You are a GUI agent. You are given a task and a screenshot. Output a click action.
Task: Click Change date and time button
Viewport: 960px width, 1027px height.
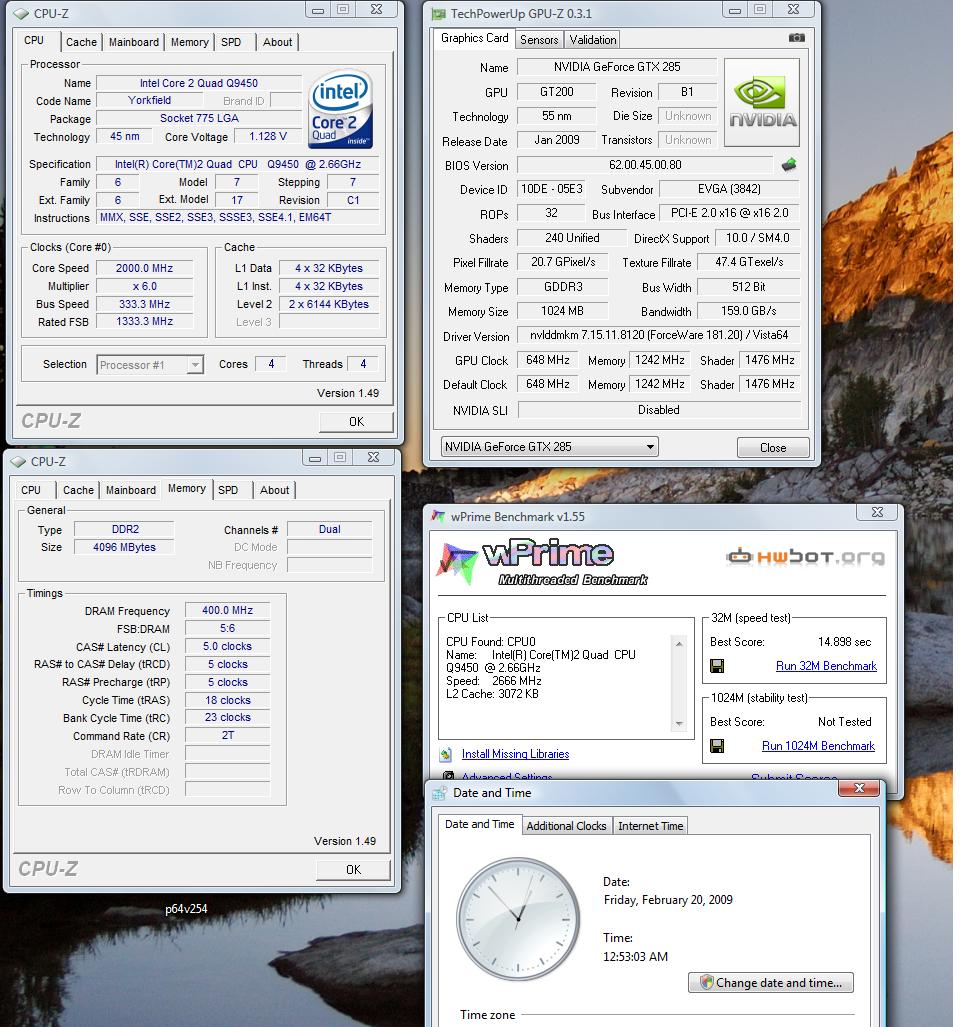point(771,983)
